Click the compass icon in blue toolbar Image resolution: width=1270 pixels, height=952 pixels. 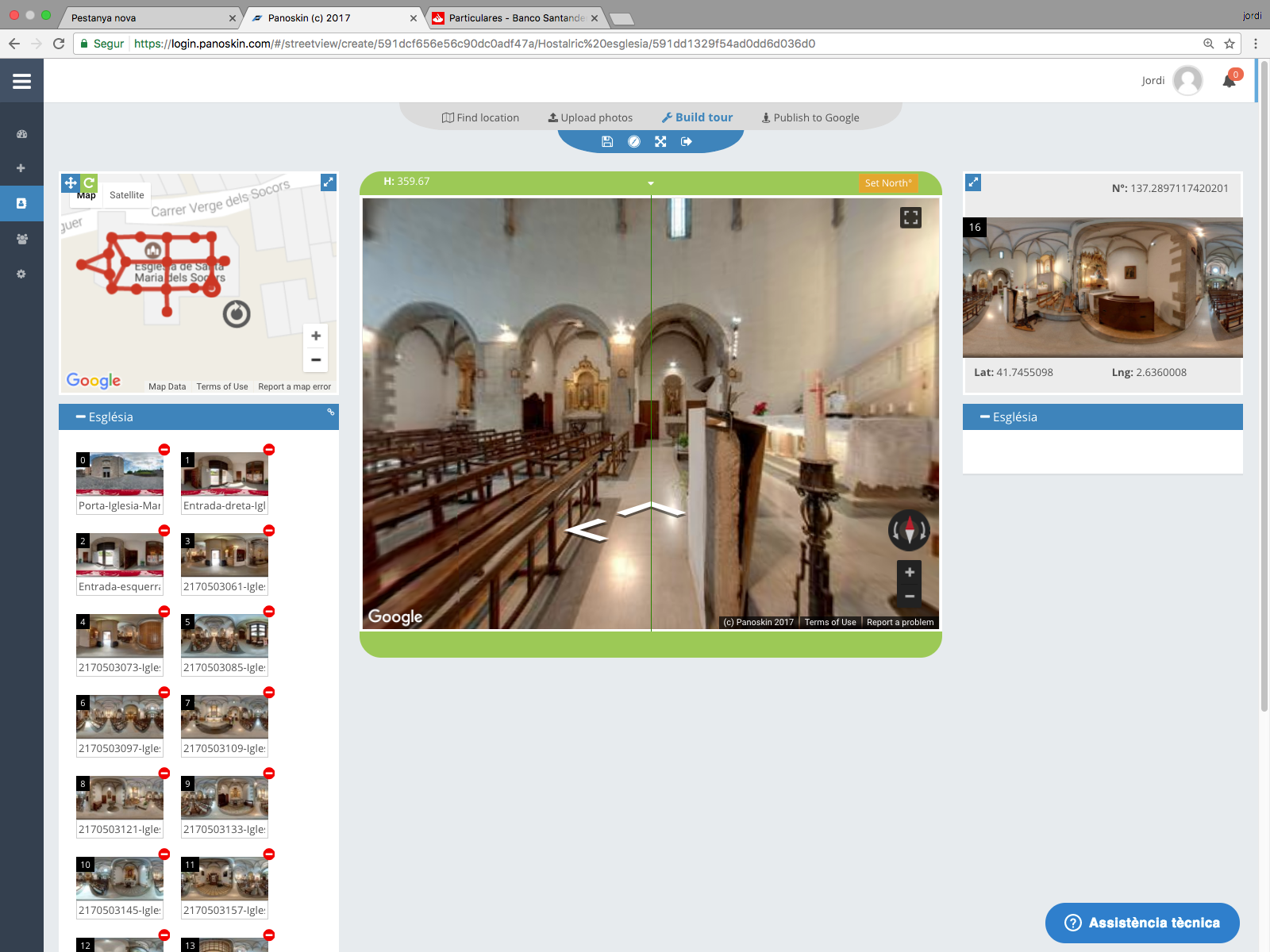(634, 141)
